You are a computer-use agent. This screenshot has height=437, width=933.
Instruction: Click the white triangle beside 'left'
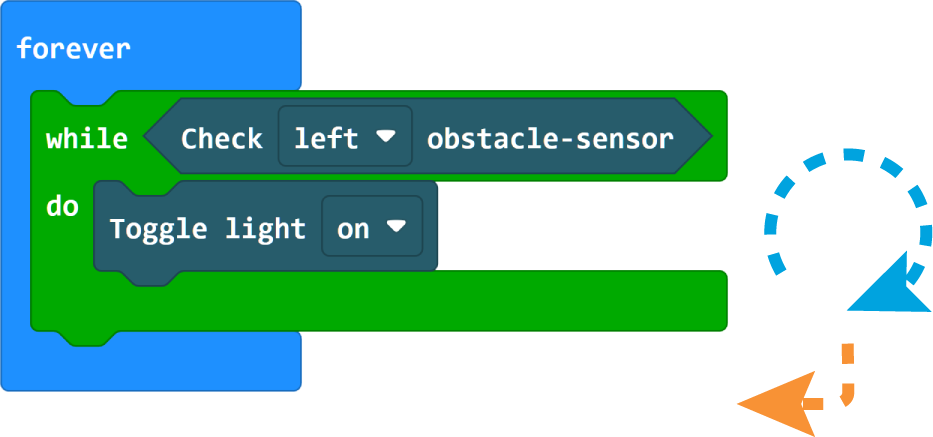tap(386, 136)
